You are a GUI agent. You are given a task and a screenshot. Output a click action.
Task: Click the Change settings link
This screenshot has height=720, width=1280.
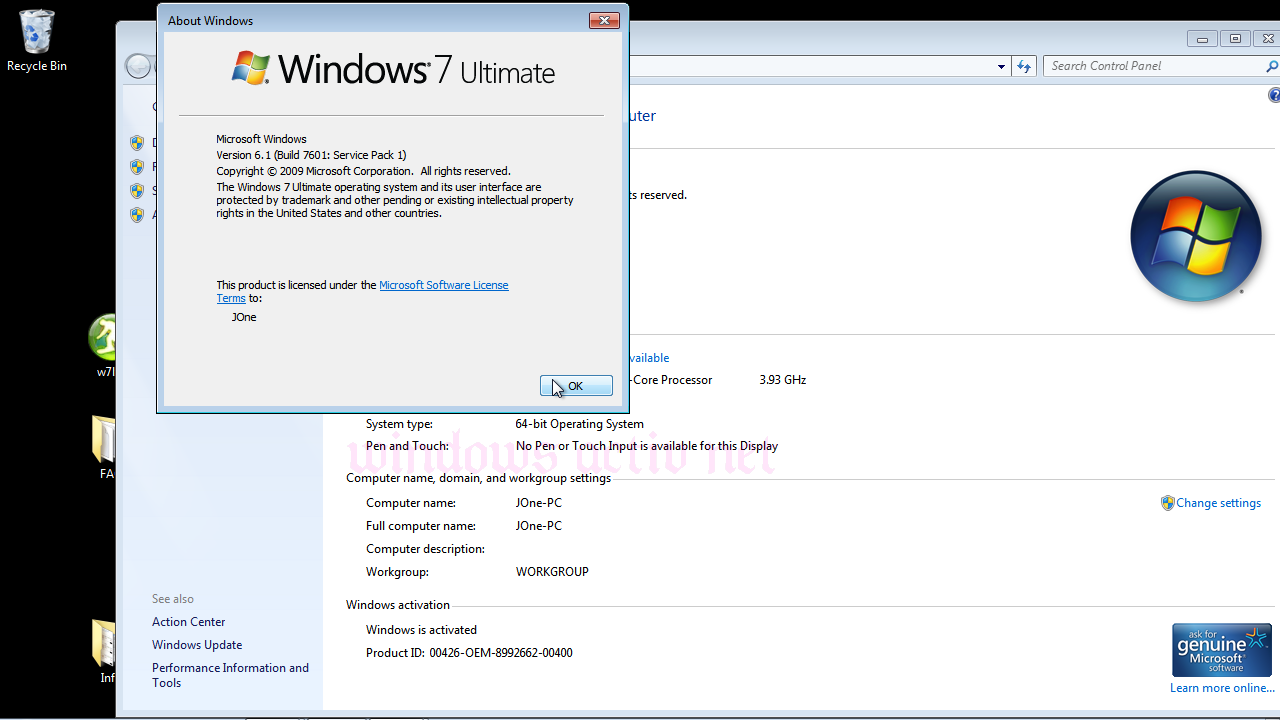coord(1218,503)
